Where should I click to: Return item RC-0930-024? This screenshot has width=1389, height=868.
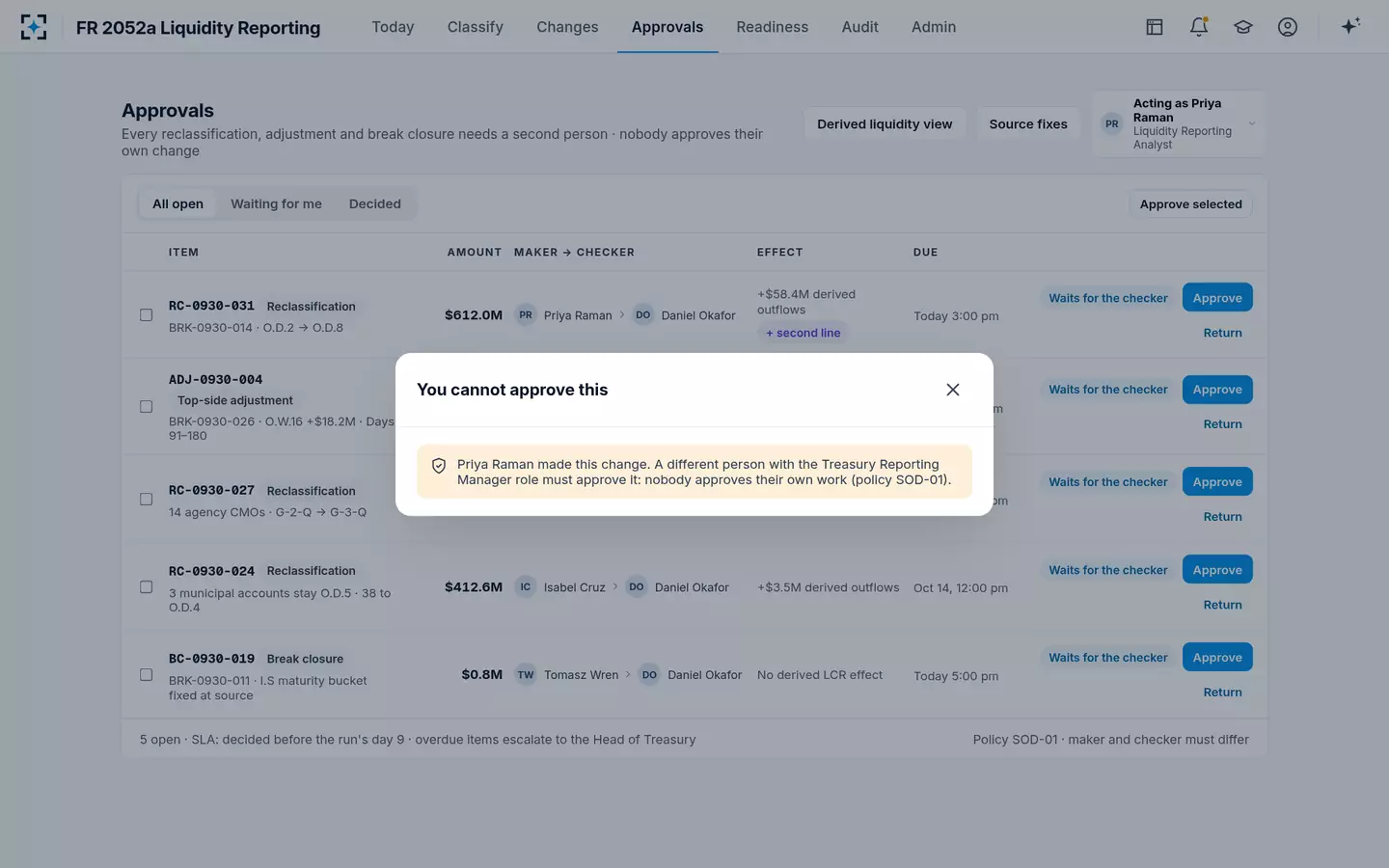click(1222, 605)
